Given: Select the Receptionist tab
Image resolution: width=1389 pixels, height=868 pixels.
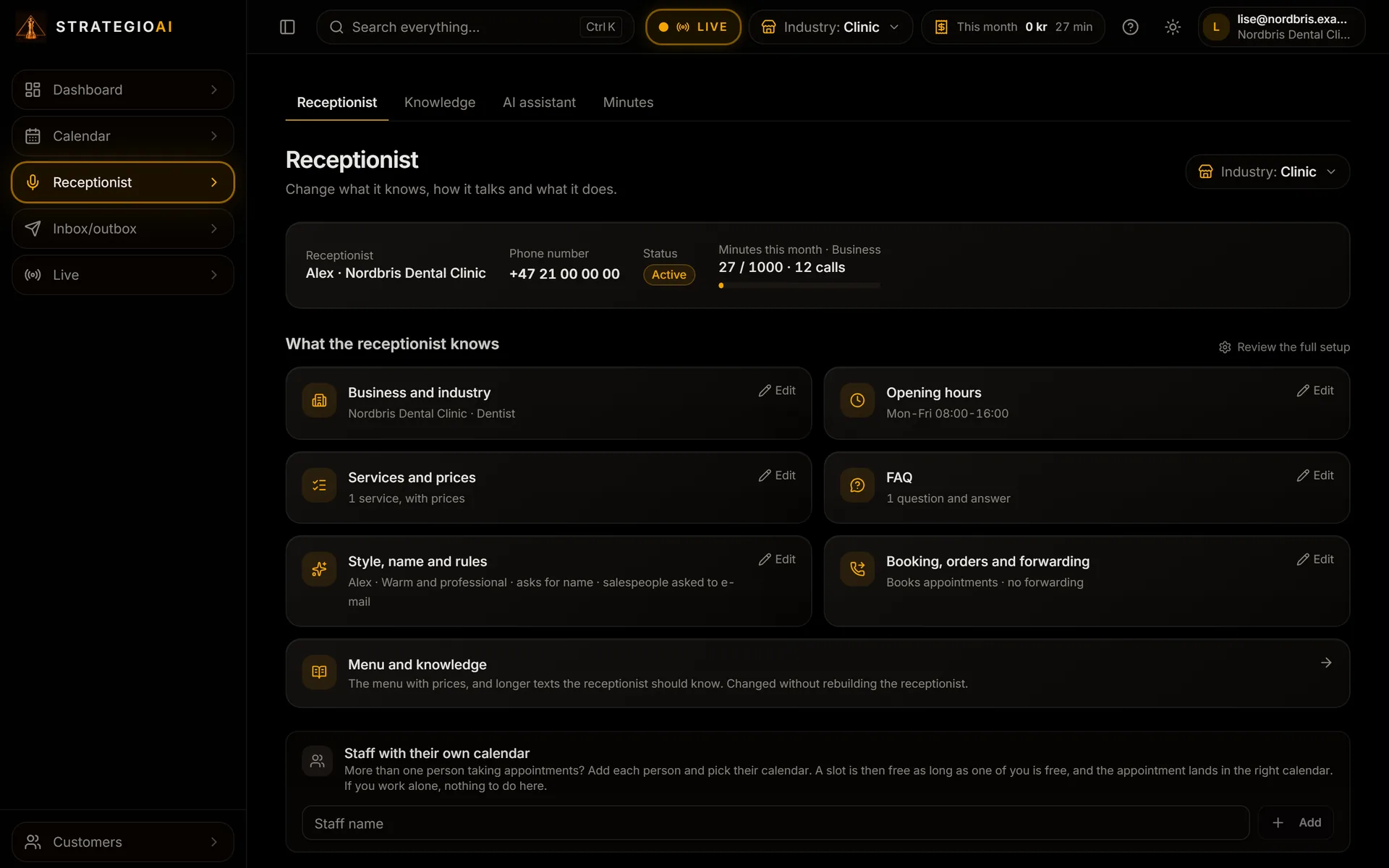Looking at the screenshot, I should 336,103.
